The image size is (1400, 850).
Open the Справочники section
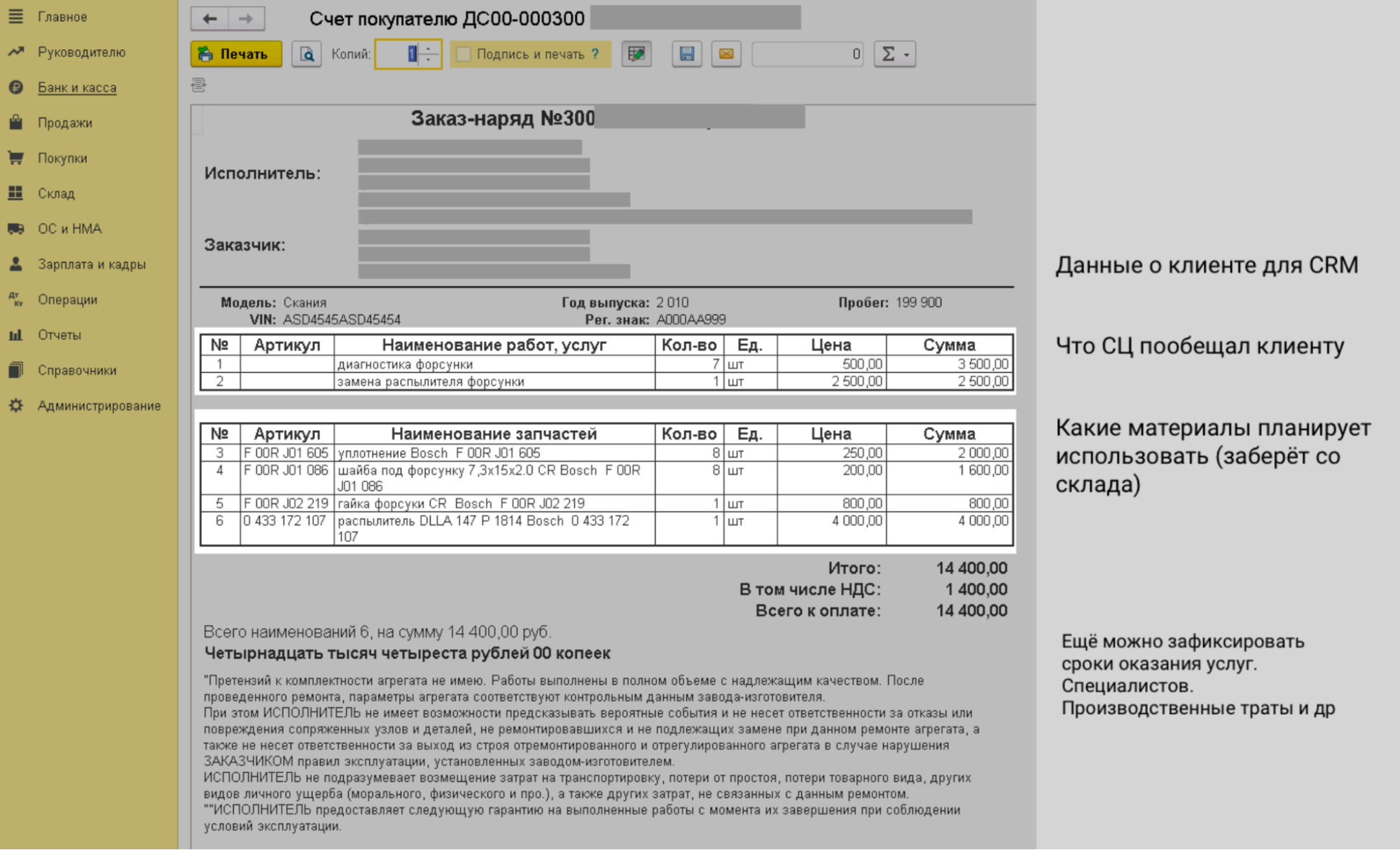coord(77,370)
